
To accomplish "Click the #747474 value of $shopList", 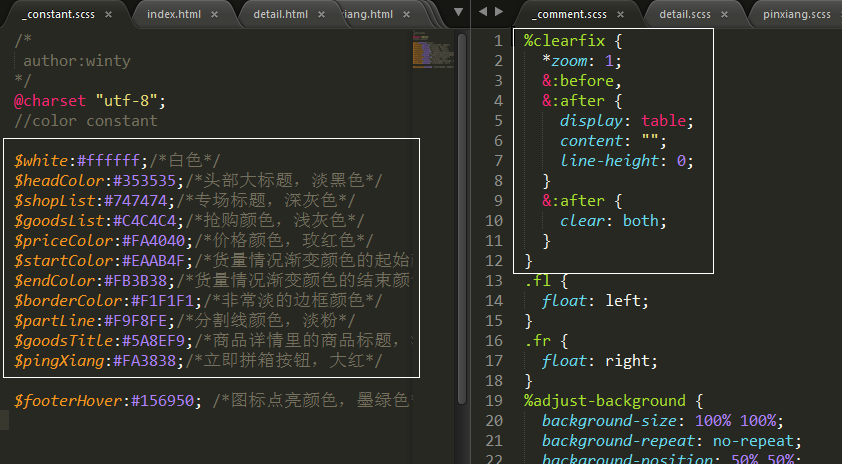I will [135, 201].
